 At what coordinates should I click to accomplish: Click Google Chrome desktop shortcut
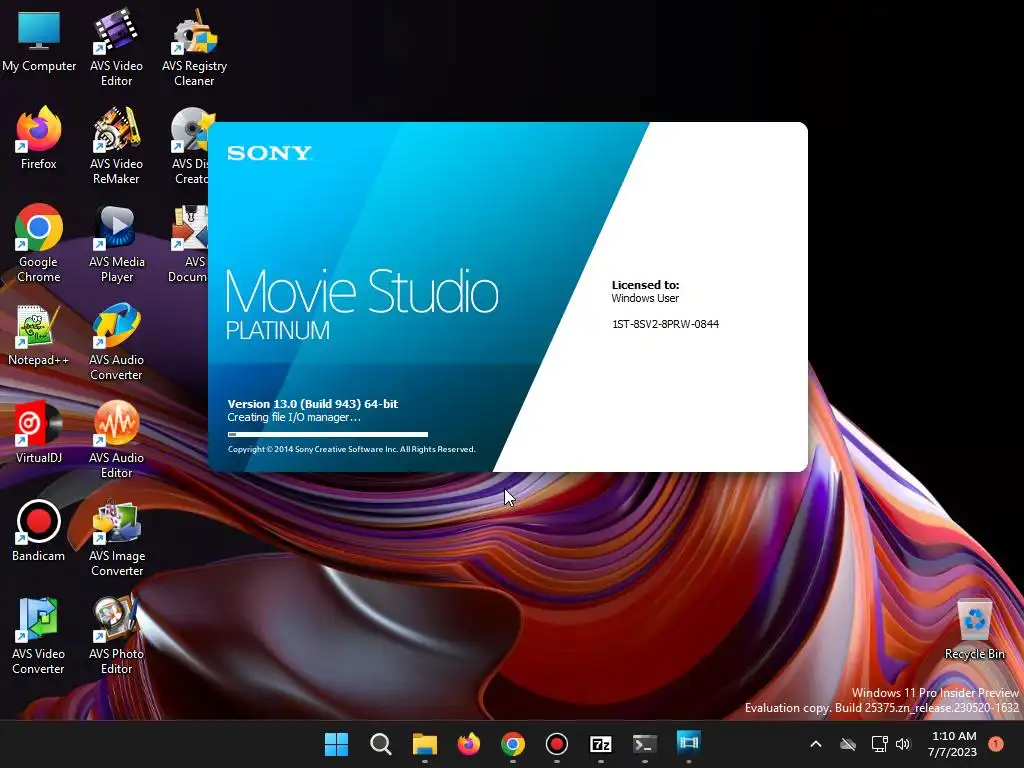tap(39, 244)
